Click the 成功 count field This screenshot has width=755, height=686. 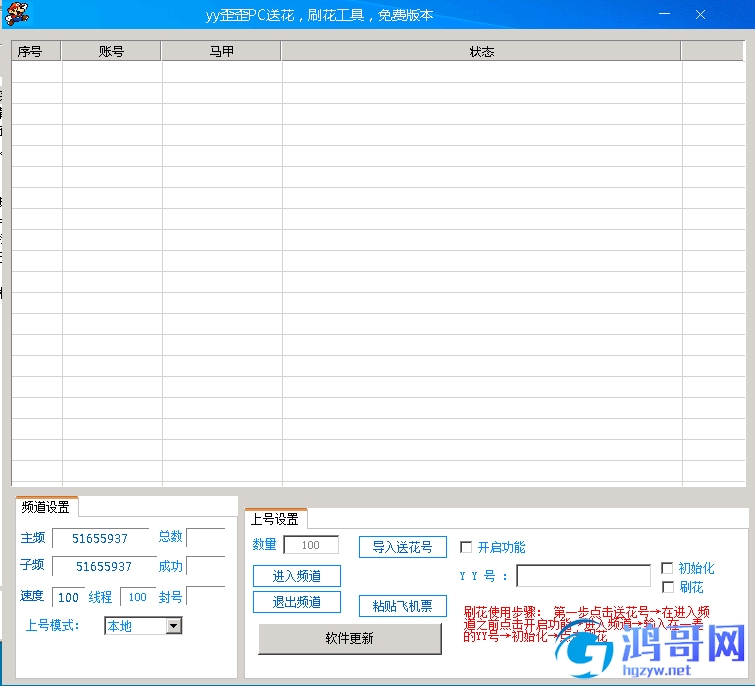click(x=206, y=566)
